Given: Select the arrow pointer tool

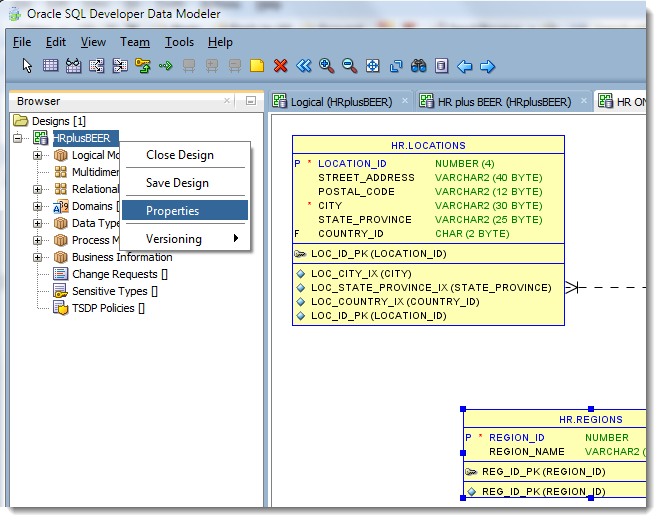Looking at the screenshot, I should click(x=27, y=66).
